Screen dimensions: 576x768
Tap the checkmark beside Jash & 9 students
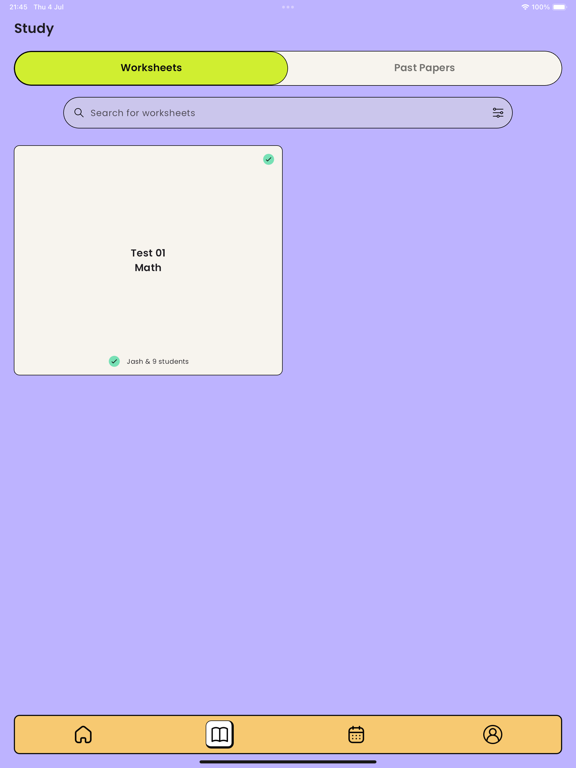[x=114, y=361]
